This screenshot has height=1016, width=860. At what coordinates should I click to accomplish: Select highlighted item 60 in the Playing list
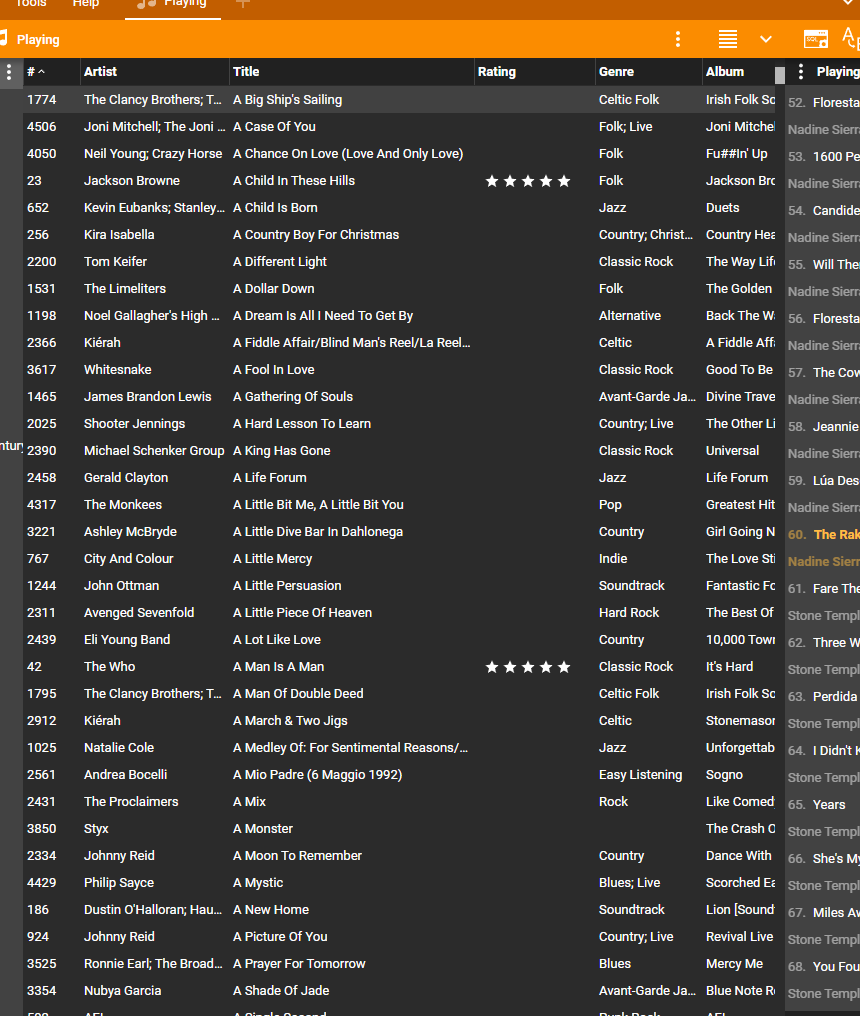(x=823, y=535)
